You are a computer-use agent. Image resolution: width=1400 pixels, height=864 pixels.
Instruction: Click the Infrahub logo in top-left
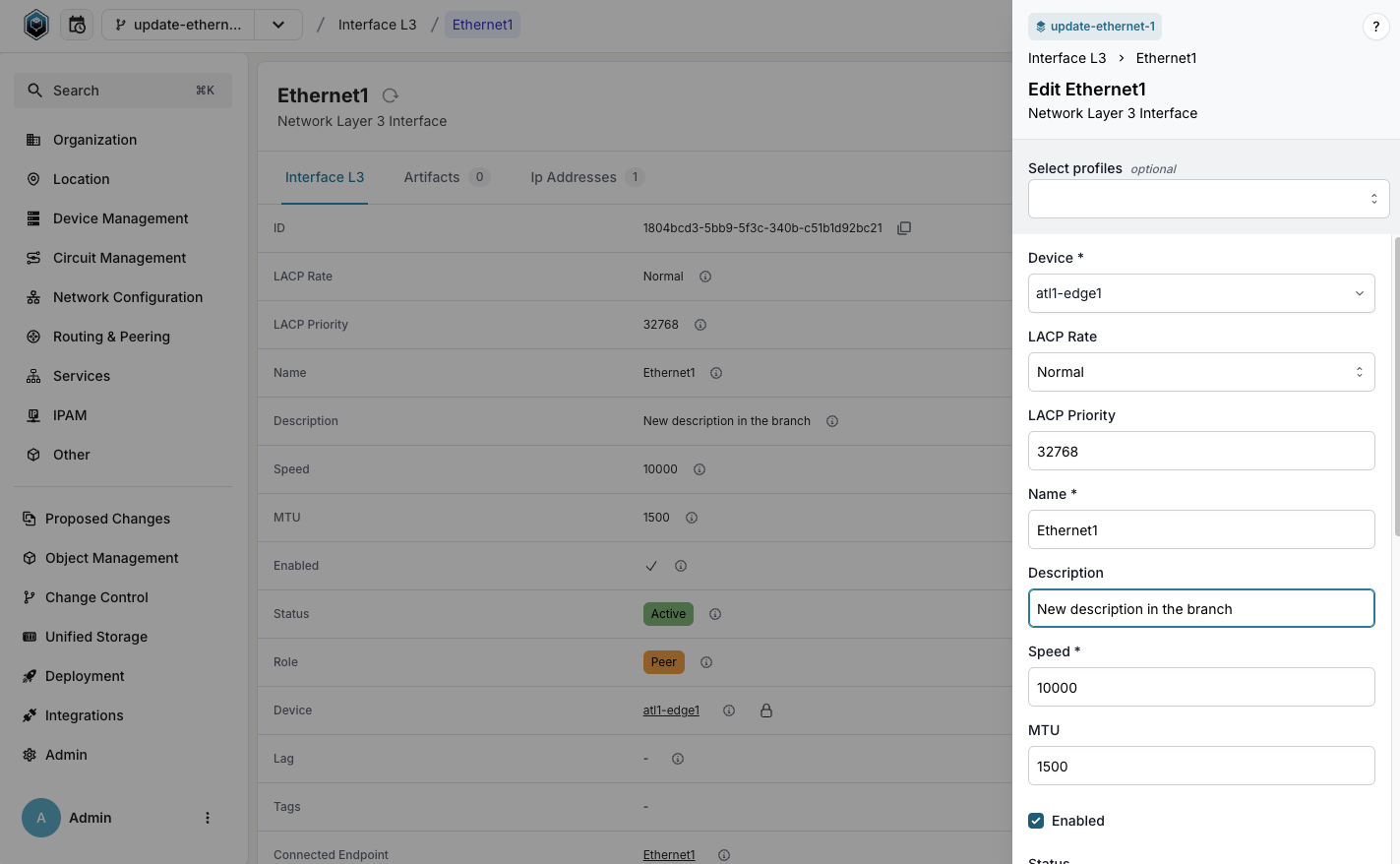(36, 25)
